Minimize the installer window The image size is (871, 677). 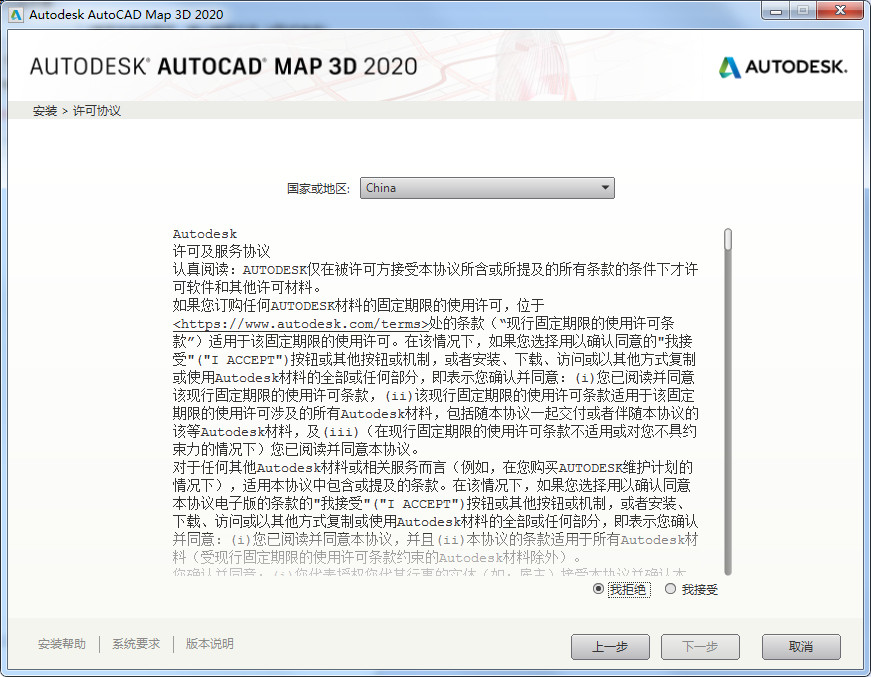(x=776, y=11)
